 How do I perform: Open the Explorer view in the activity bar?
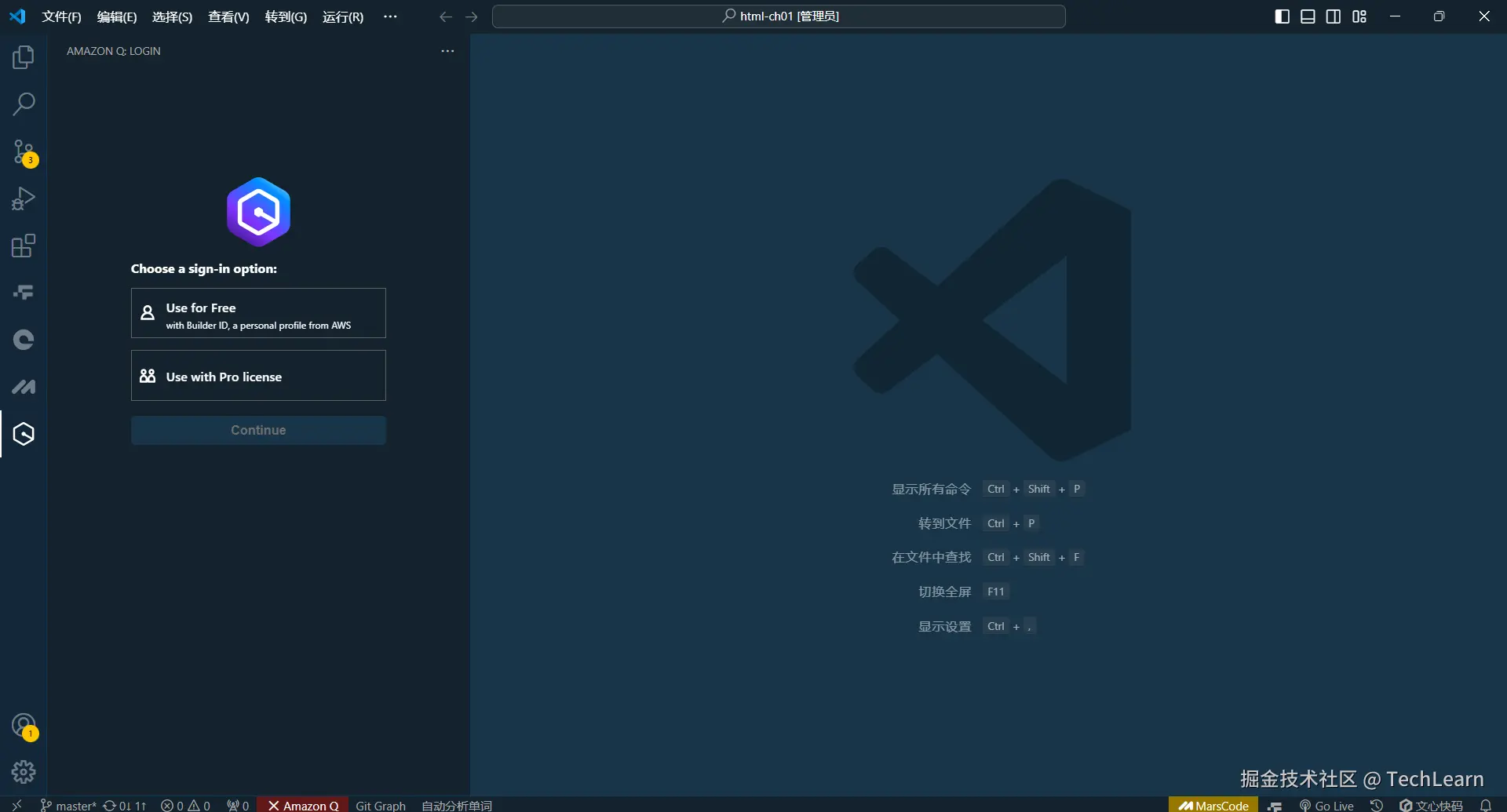pyautogui.click(x=24, y=57)
